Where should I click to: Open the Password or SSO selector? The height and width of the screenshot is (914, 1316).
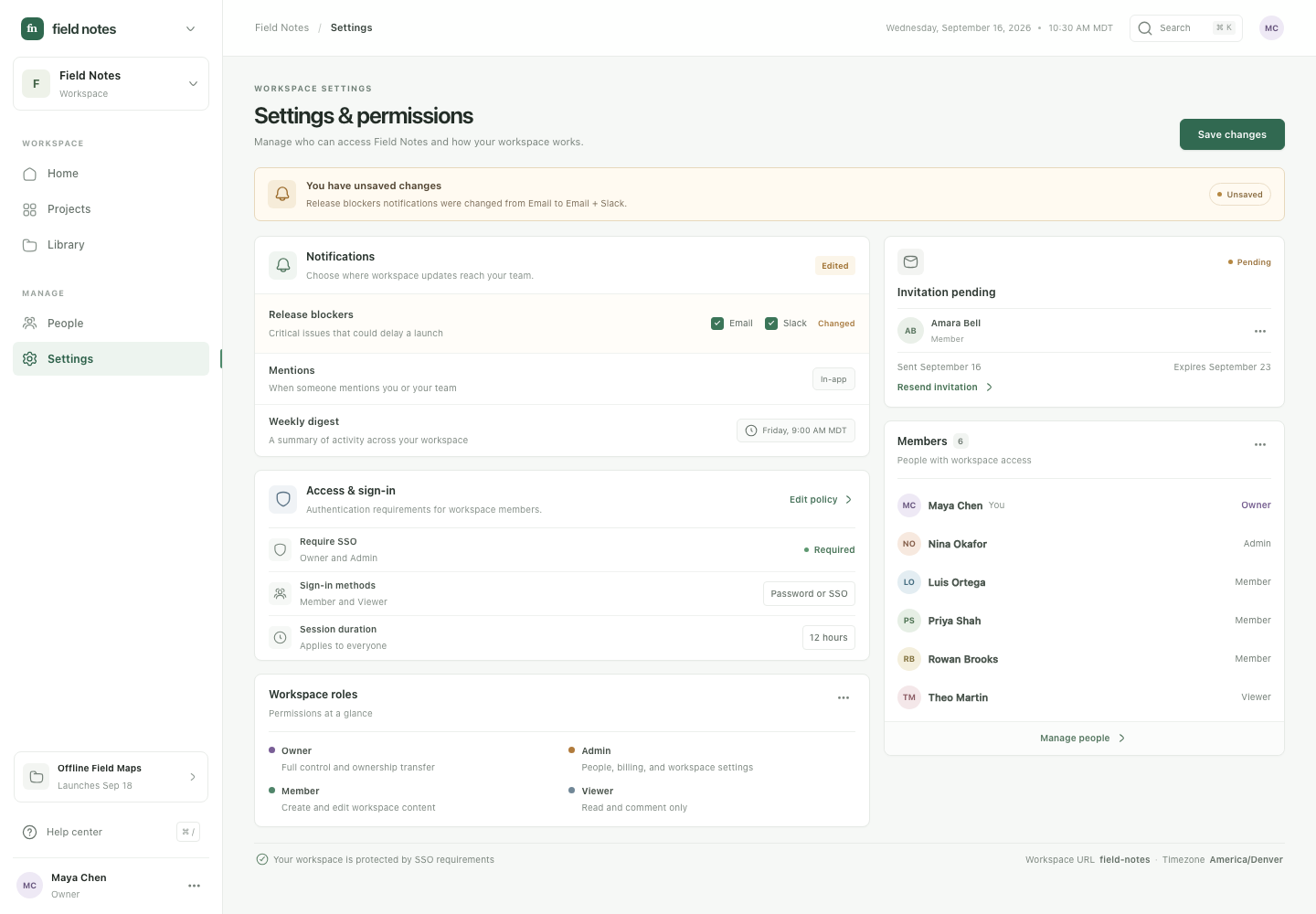[x=809, y=594]
